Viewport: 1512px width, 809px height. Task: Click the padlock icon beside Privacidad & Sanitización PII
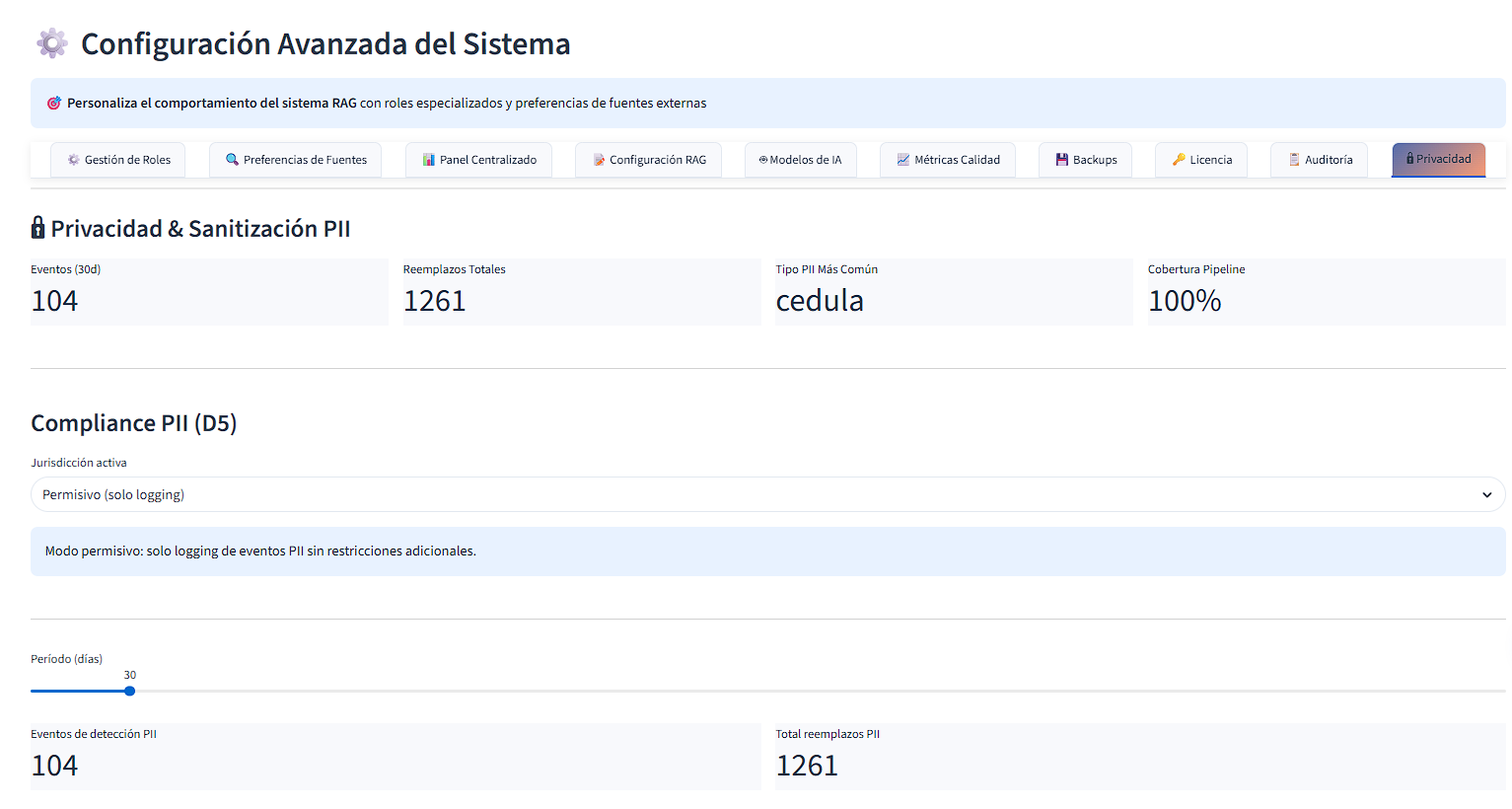tap(38, 227)
